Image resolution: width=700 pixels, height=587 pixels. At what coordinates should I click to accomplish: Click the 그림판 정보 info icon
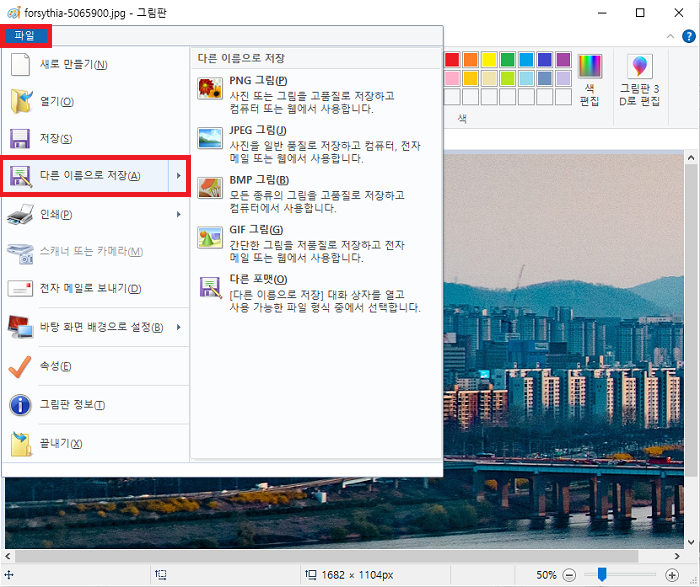[x=20, y=405]
